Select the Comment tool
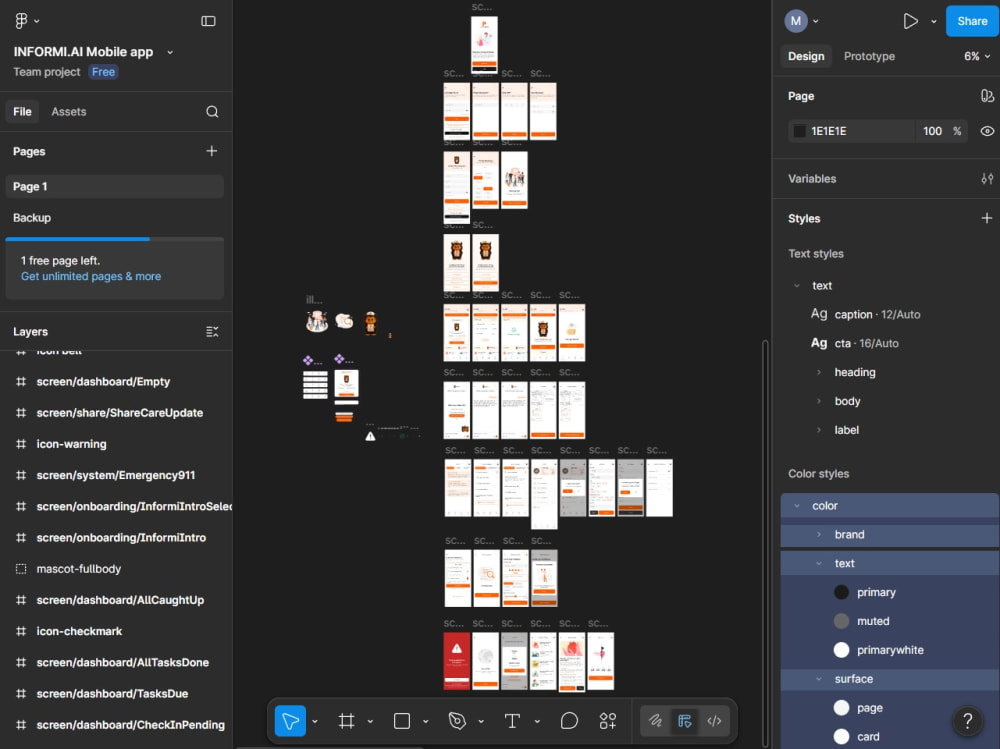The width and height of the screenshot is (1000, 749). (569, 721)
